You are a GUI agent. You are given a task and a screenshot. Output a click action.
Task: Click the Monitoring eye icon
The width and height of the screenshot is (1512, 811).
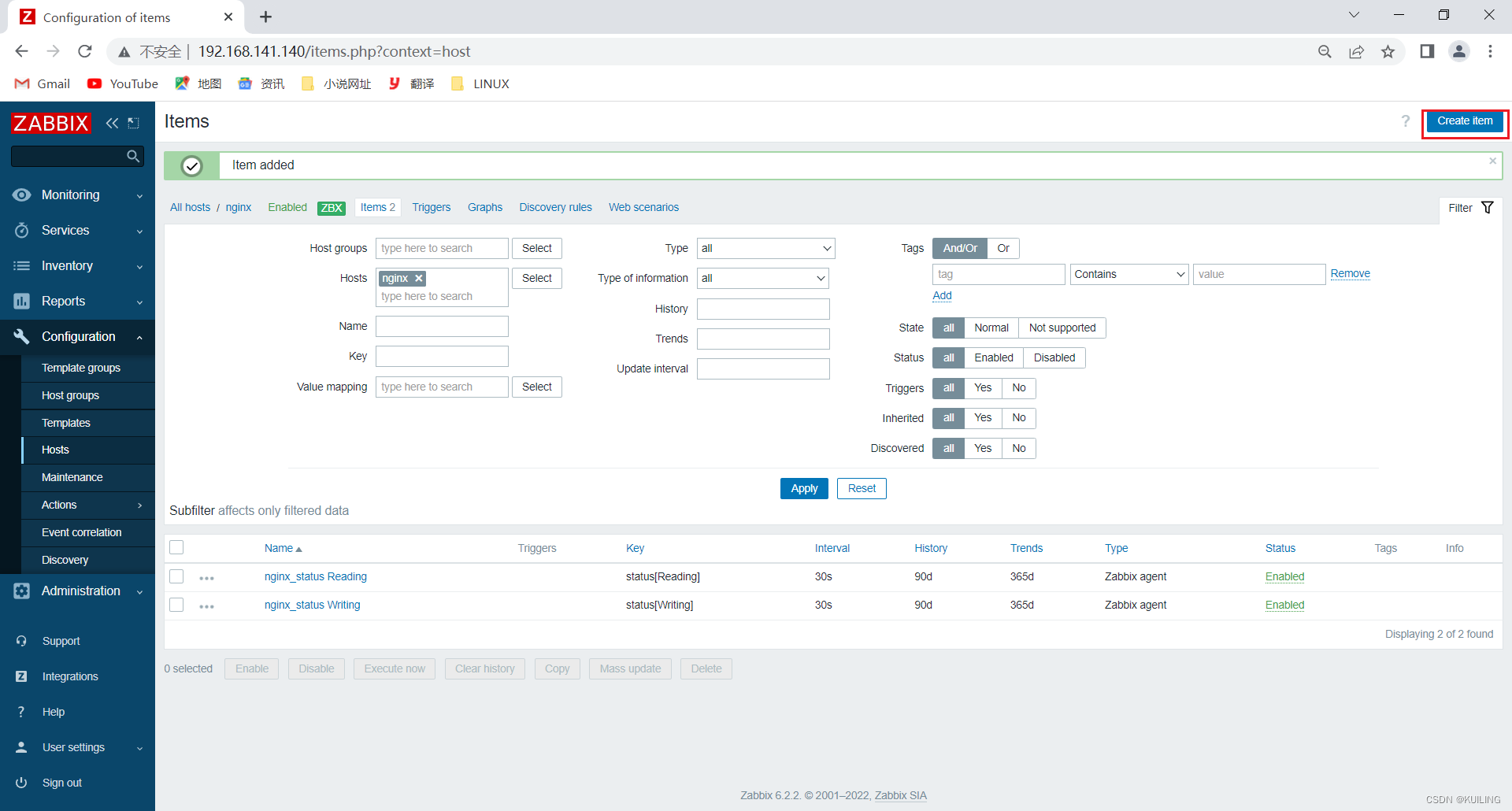tap(21, 194)
